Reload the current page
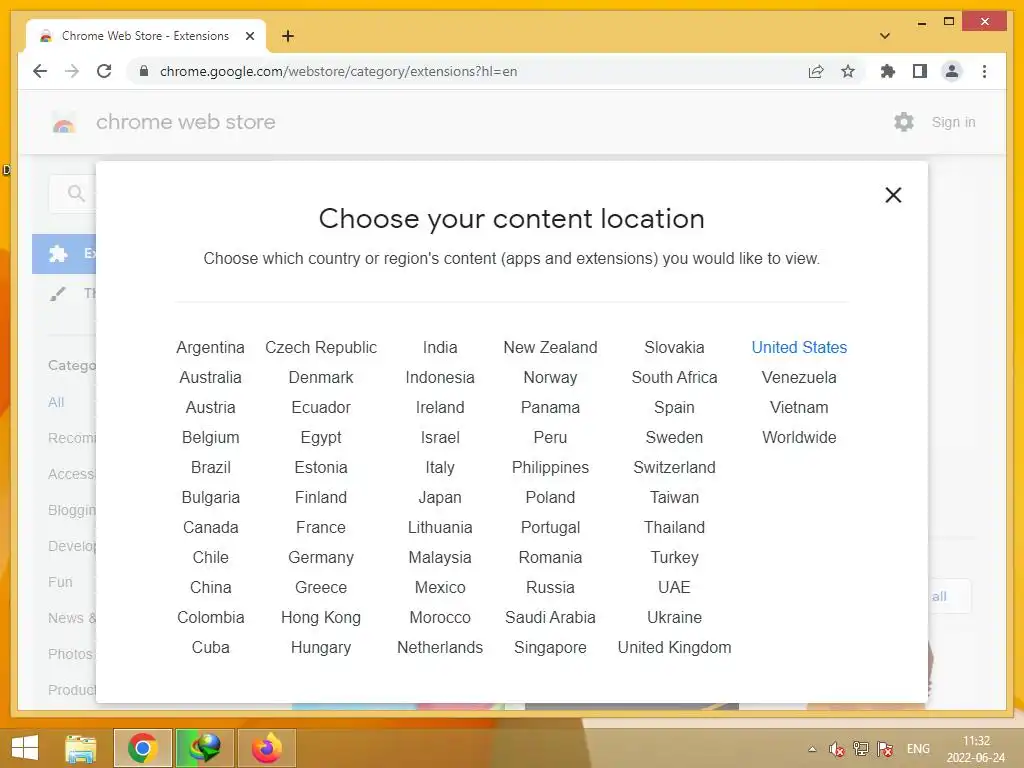This screenshot has height=768, width=1024. pos(104,71)
